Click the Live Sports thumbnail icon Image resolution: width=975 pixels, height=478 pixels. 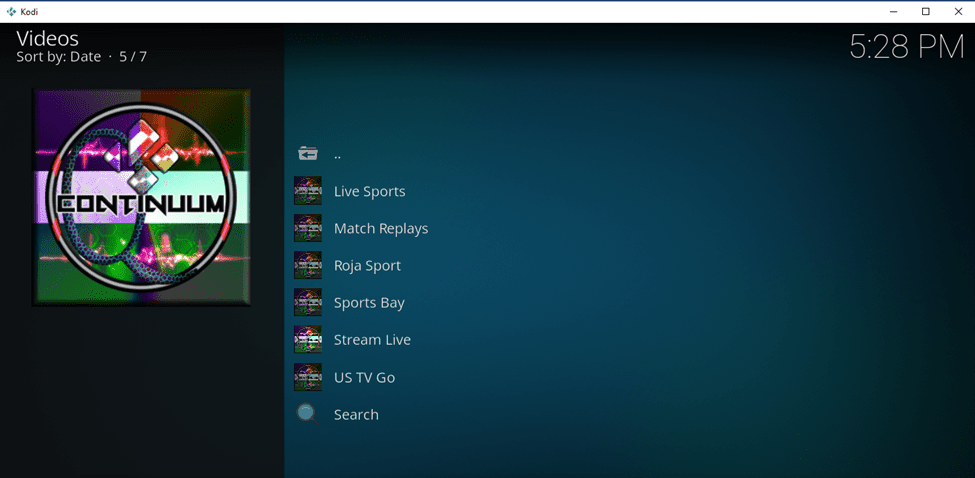pyautogui.click(x=308, y=191)
